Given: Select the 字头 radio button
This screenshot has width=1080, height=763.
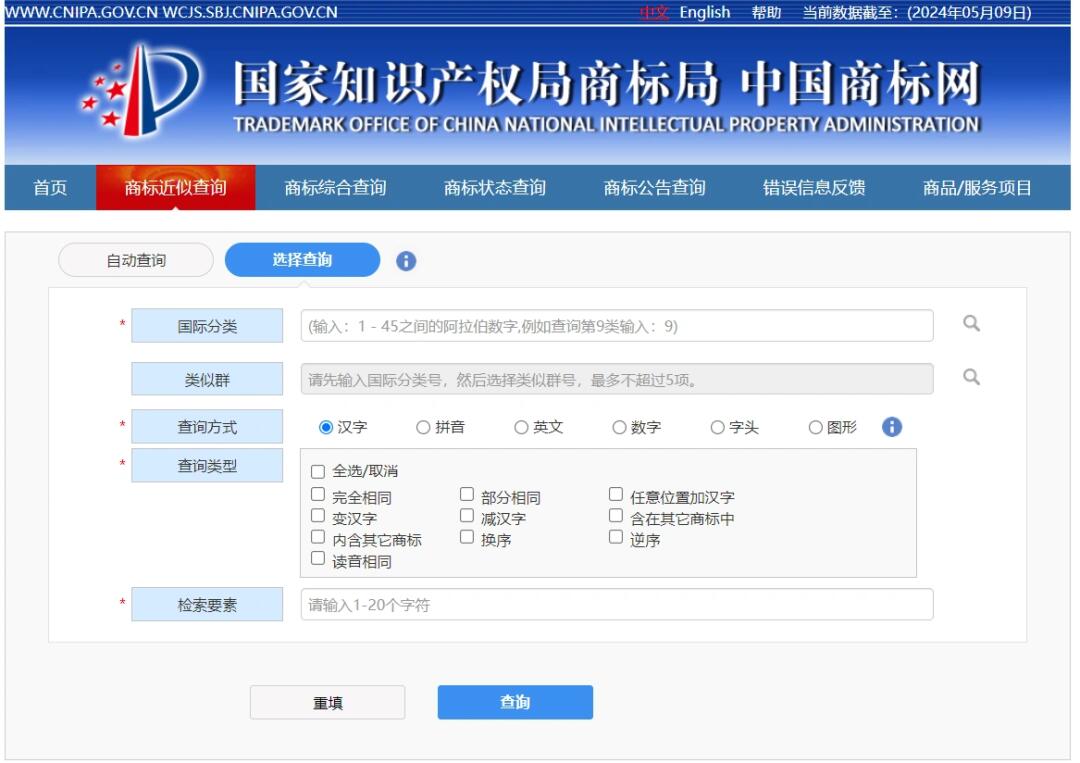Looking at the screenshot, I should [717, 428].
